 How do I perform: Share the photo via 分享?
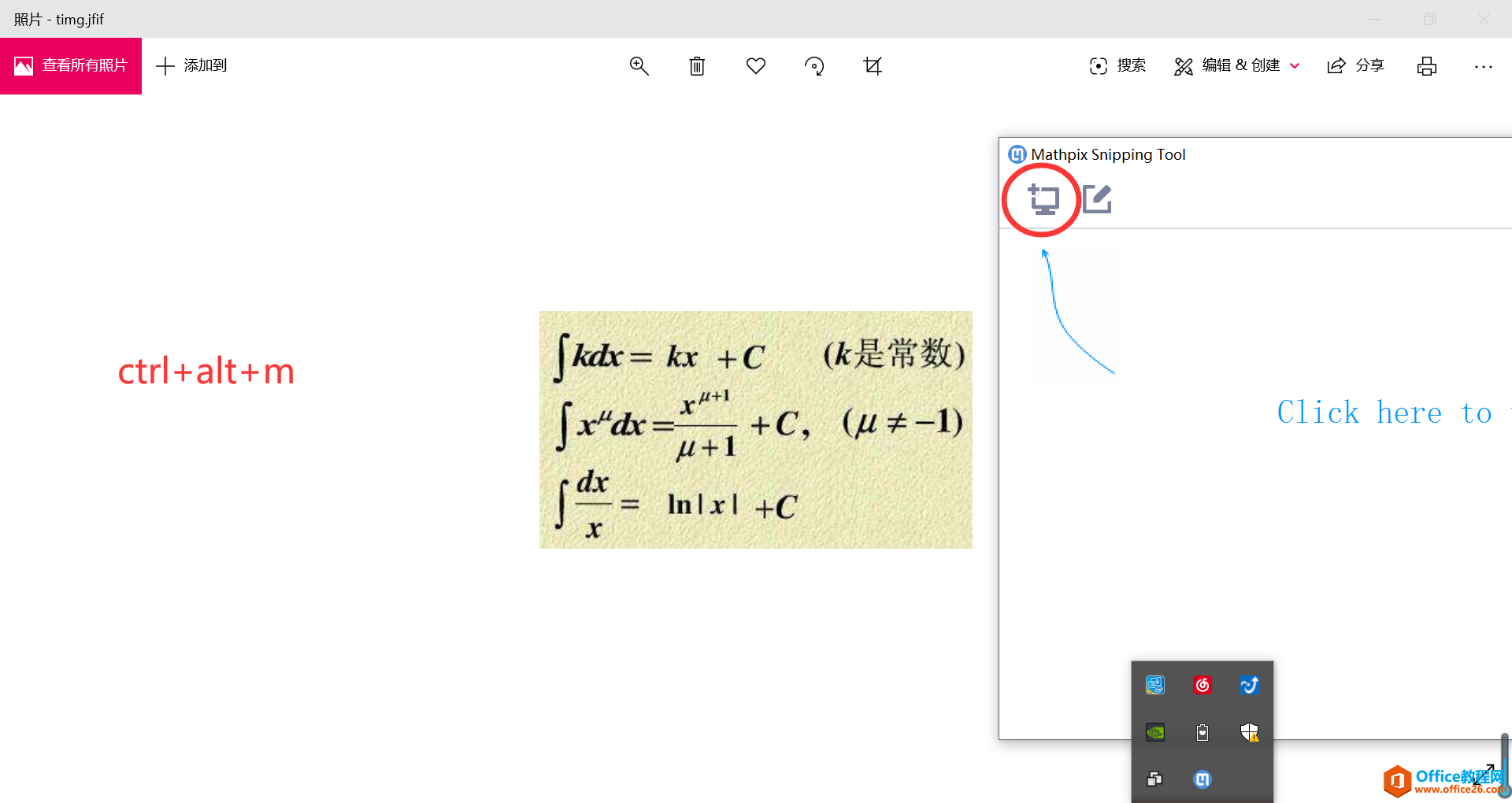coord(1355,66)
